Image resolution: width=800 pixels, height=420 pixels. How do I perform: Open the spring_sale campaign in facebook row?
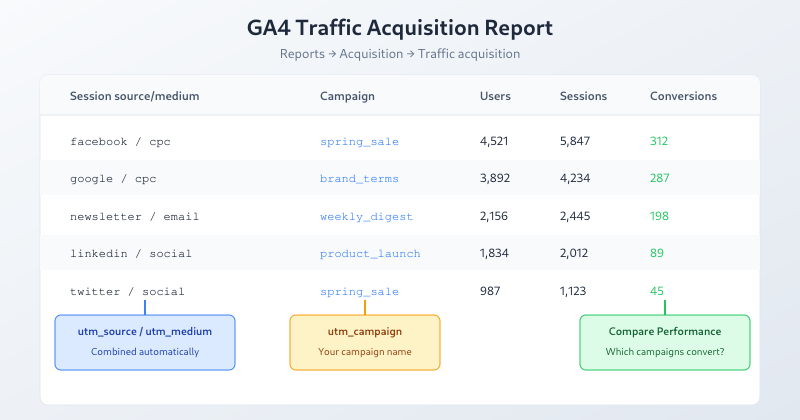pyautogui.click(x=359, y=142)
